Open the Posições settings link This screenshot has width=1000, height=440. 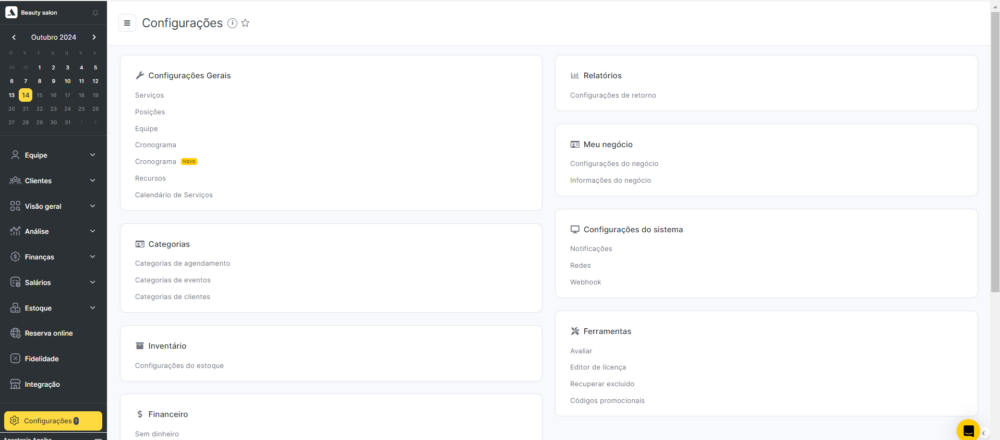(150, 112)
